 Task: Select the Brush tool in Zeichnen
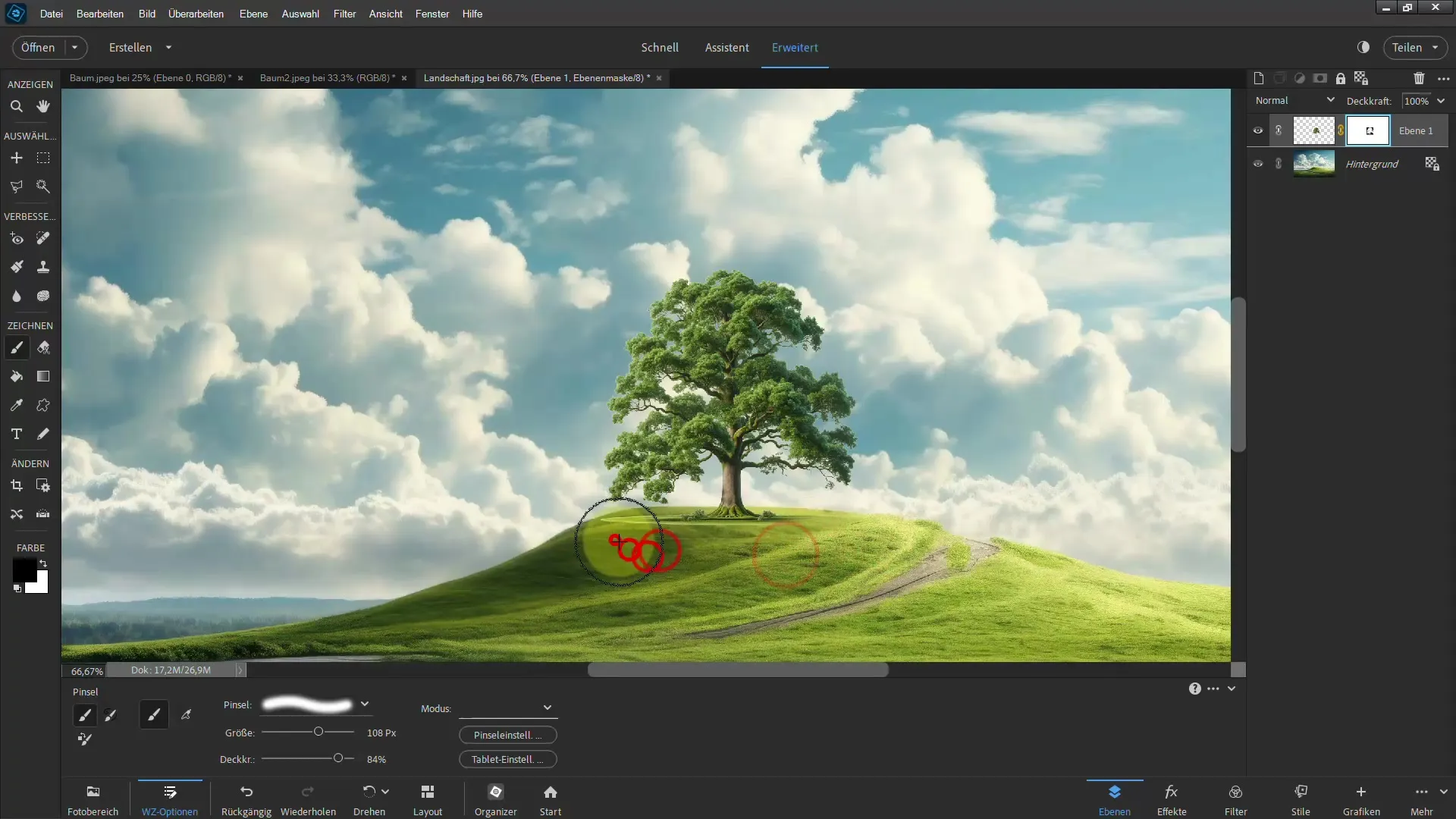[16, 347]
